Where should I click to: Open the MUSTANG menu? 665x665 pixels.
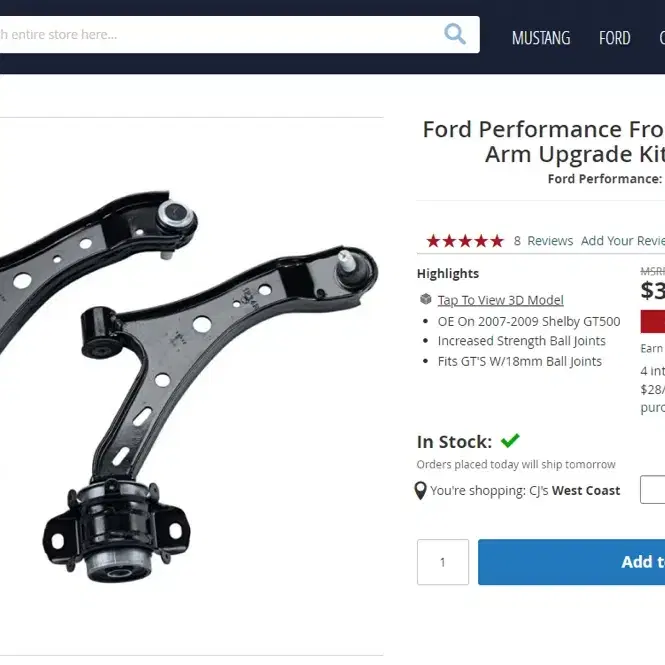[541, 38]
